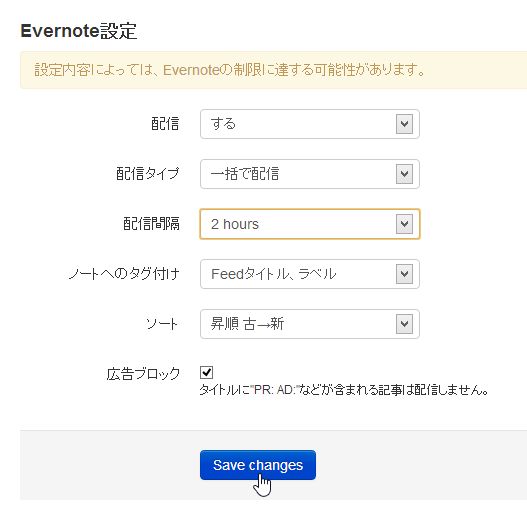Image resolution: width=527 pixels, height=510 pixels.
Task: Click the arrow icon on 配信タイプ dropdown
Action: pyautogui.click(x=404, y=174)
